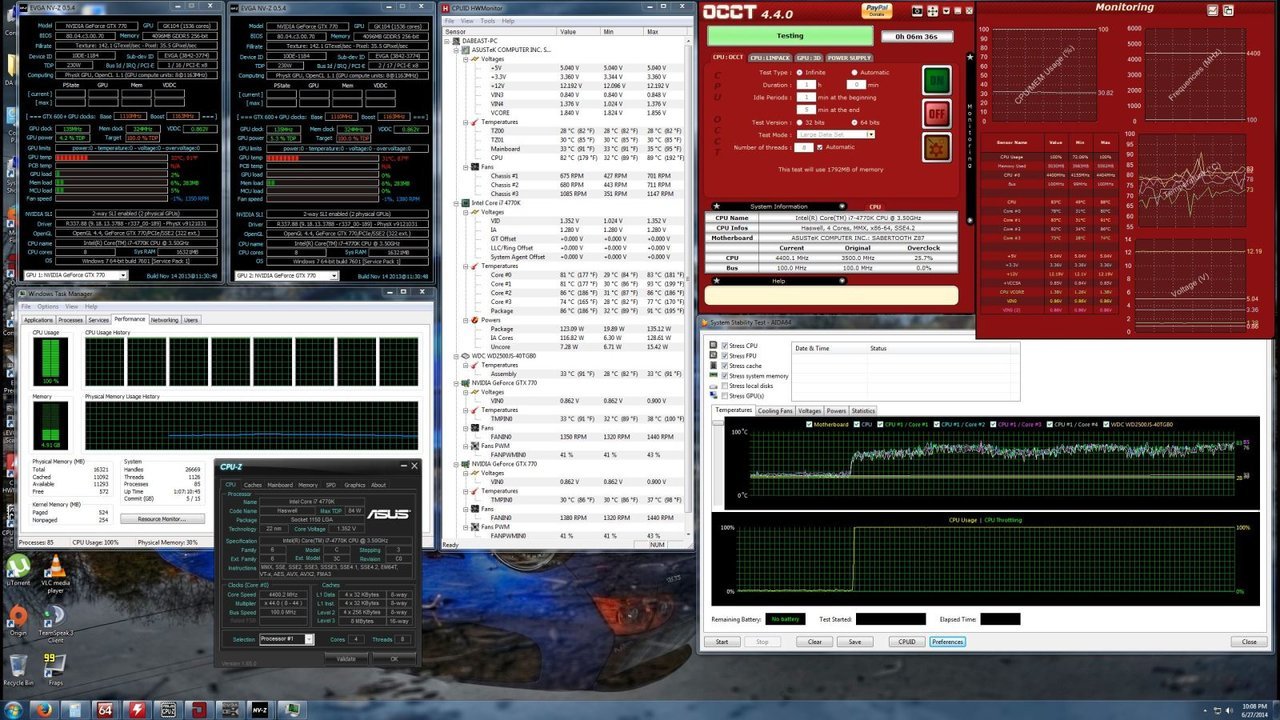This screenshot has width=1280, height=720.
Task: Open VLC media player desktop icon
Action: 56,573
